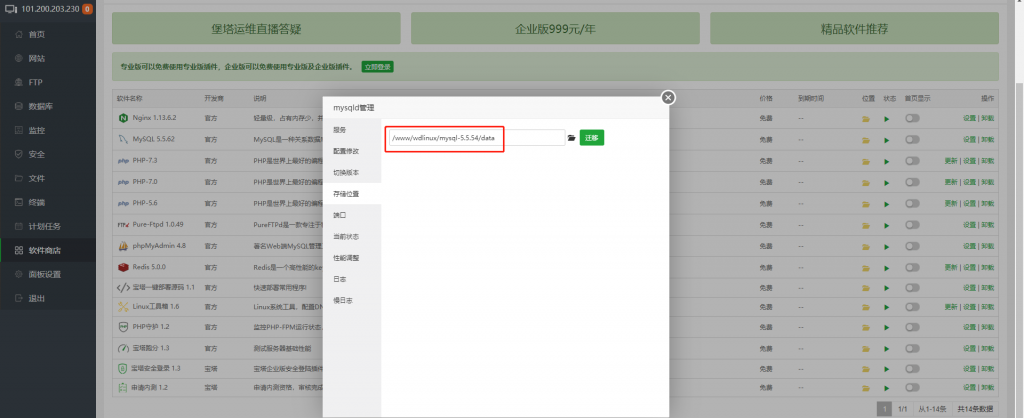Image resolution: width=1024 pixels, height=418 pixels.
Task: Click the green play status icon for PHP-7.3
Action: click(x=887, y=161)
